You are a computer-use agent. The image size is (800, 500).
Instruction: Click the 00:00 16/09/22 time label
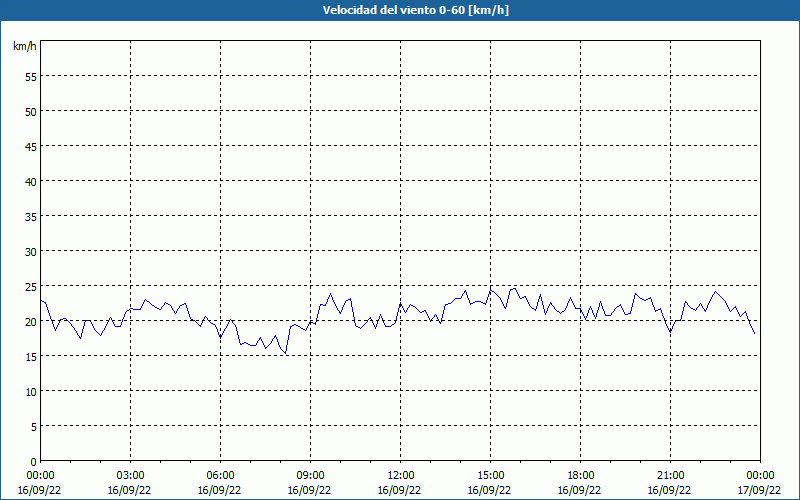coord(40,483)
